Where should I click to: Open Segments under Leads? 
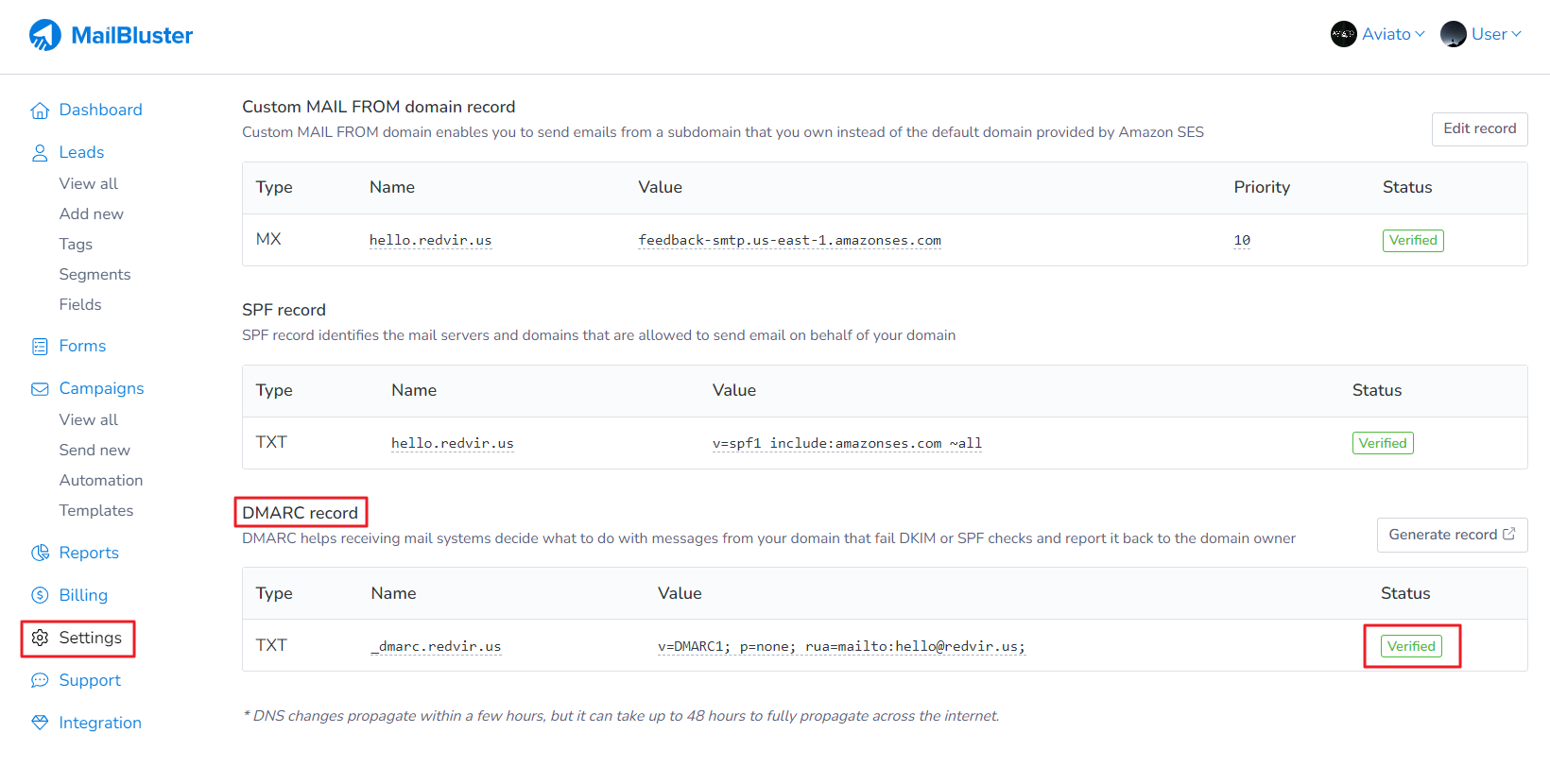[95, 274]
